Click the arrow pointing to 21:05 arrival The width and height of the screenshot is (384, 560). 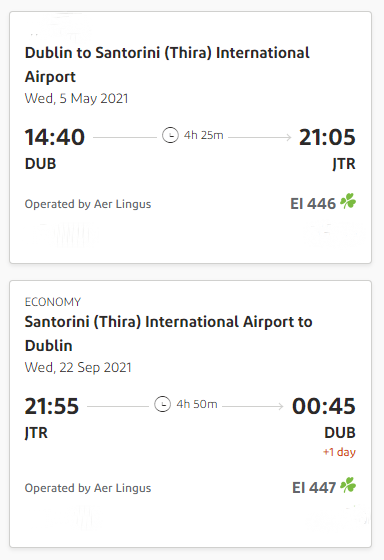pyautogui.click(x=260, y=137)
